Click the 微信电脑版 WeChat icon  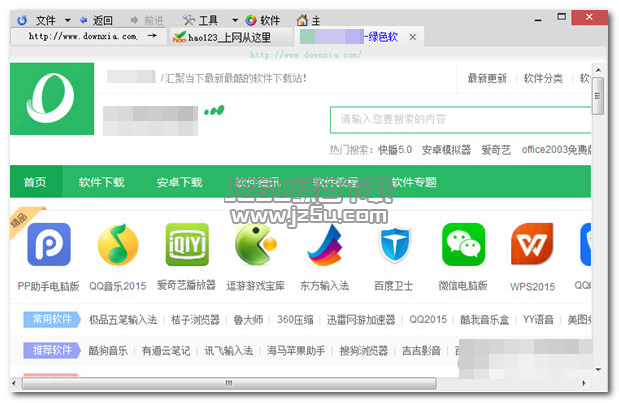463,244
